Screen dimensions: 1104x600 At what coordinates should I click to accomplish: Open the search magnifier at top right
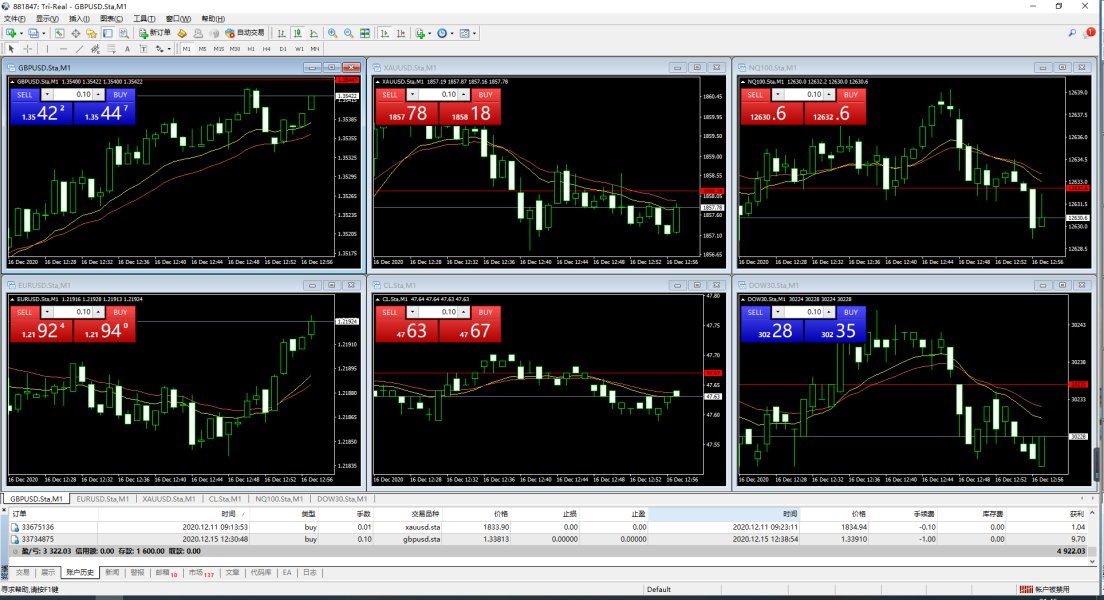click(x=1072, y=32)
